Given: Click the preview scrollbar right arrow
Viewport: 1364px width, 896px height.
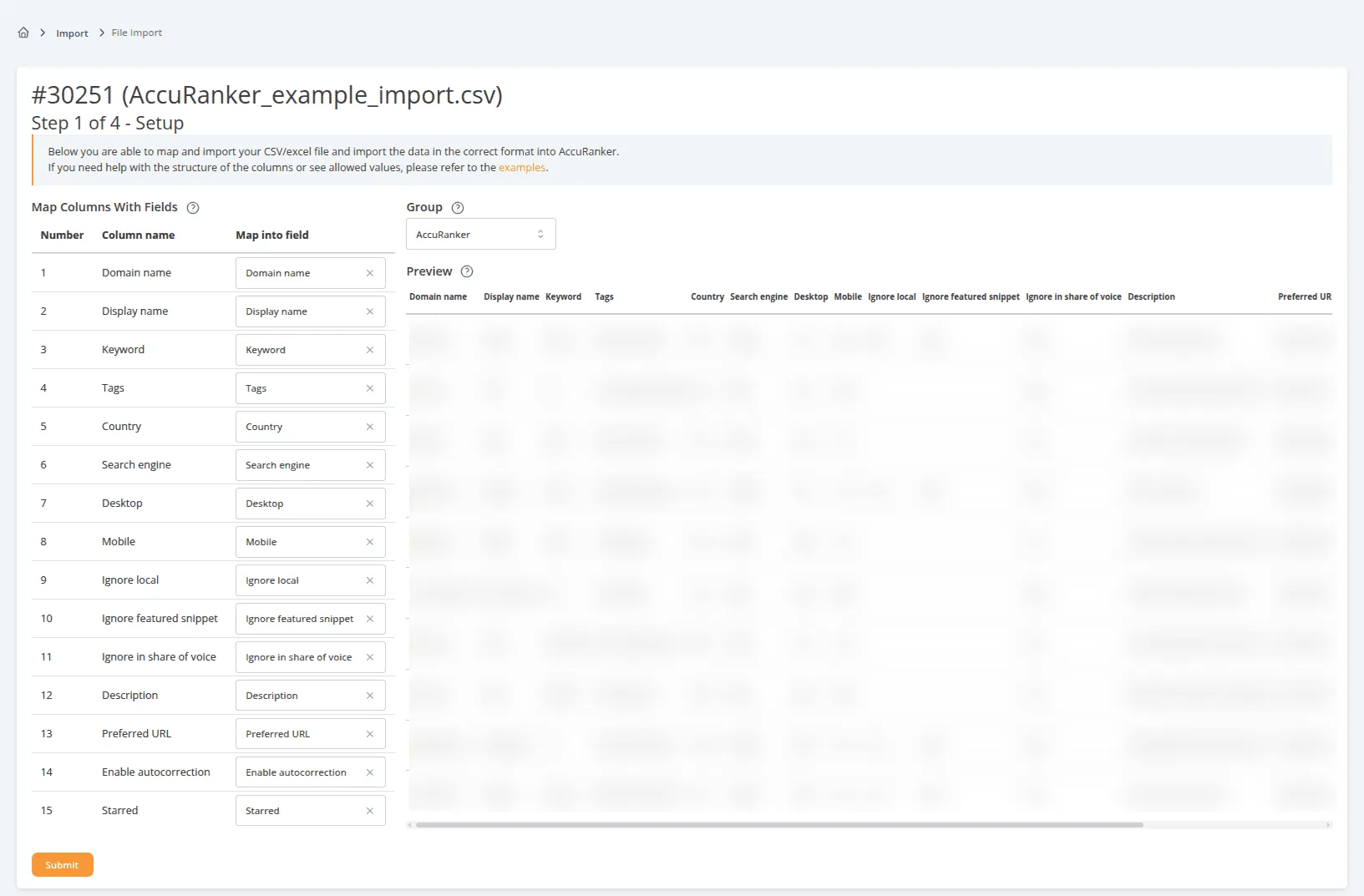Looking at the screenshot, I should pos(1328,825).
